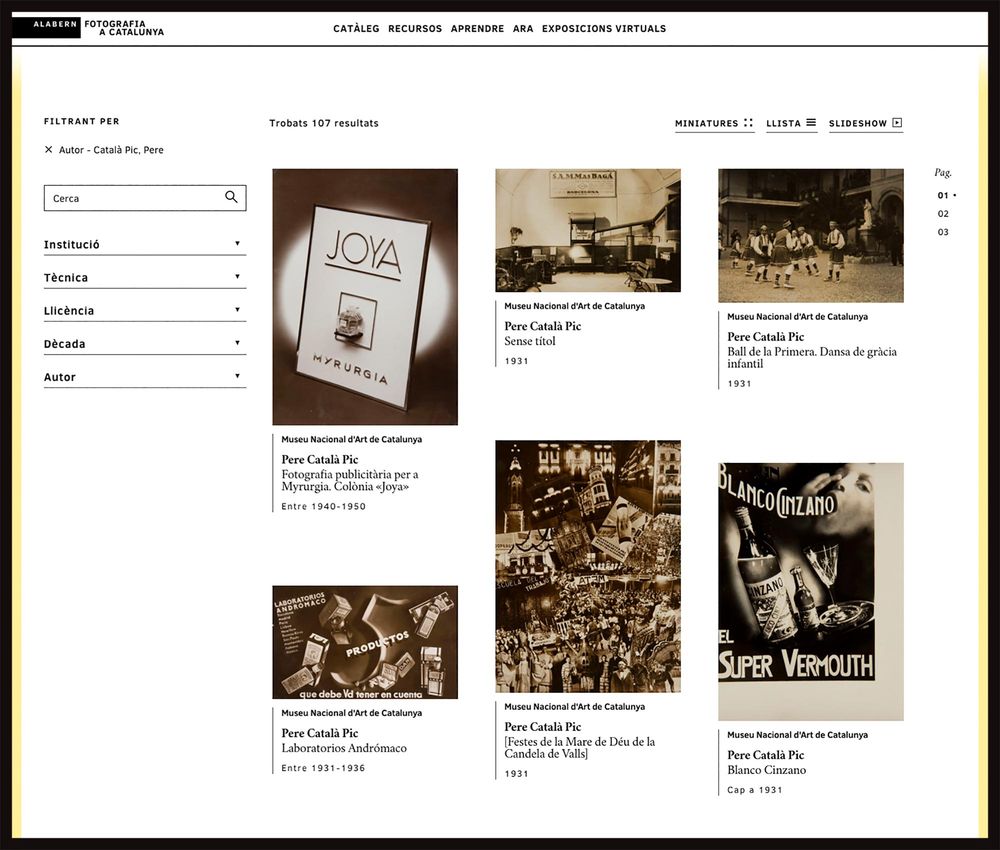1000x850 pixels.
Task: Remove the Autor Català Pic filter
Action: pyautogui.click(x=48, y=149)
